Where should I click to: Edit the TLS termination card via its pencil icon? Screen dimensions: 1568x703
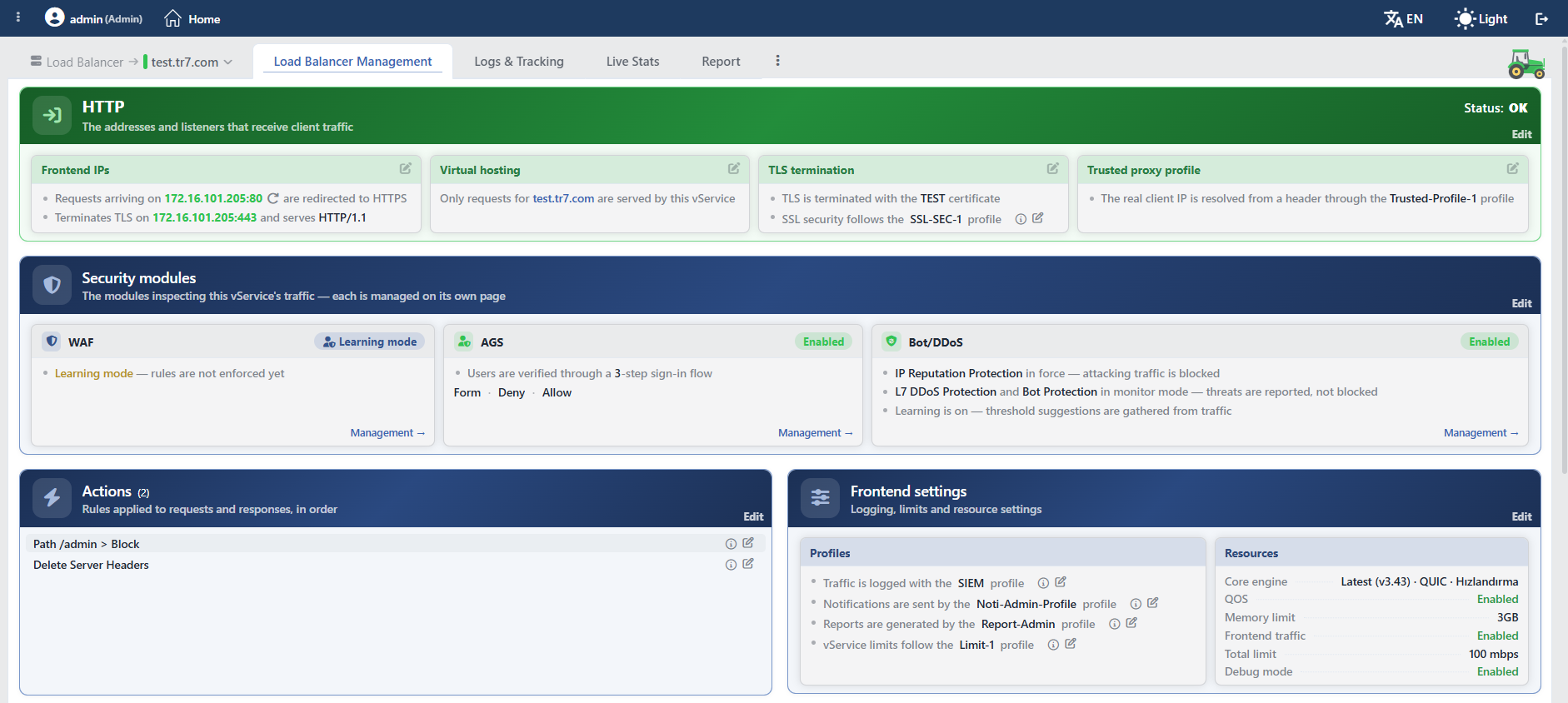1053,169
